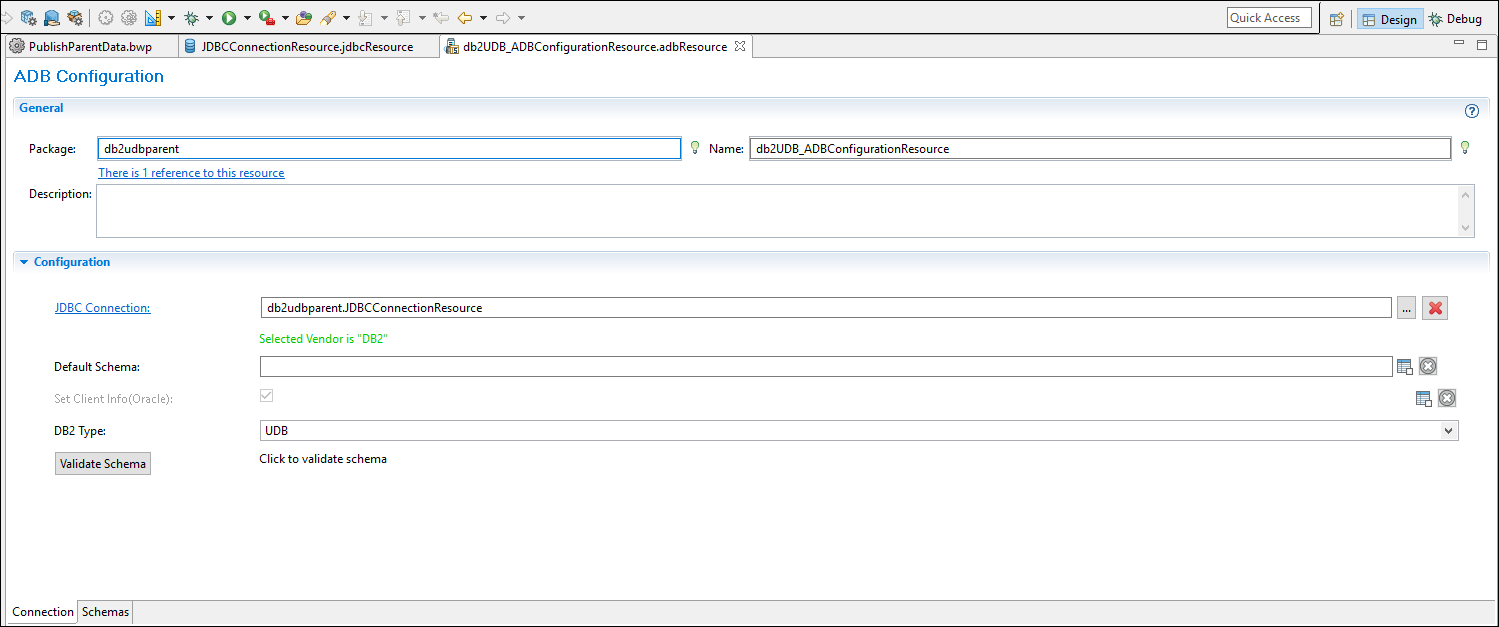This screenshot has width=1499, height=627.
Task: Maximize the editor area
Action: click(x=1482, y=45)
